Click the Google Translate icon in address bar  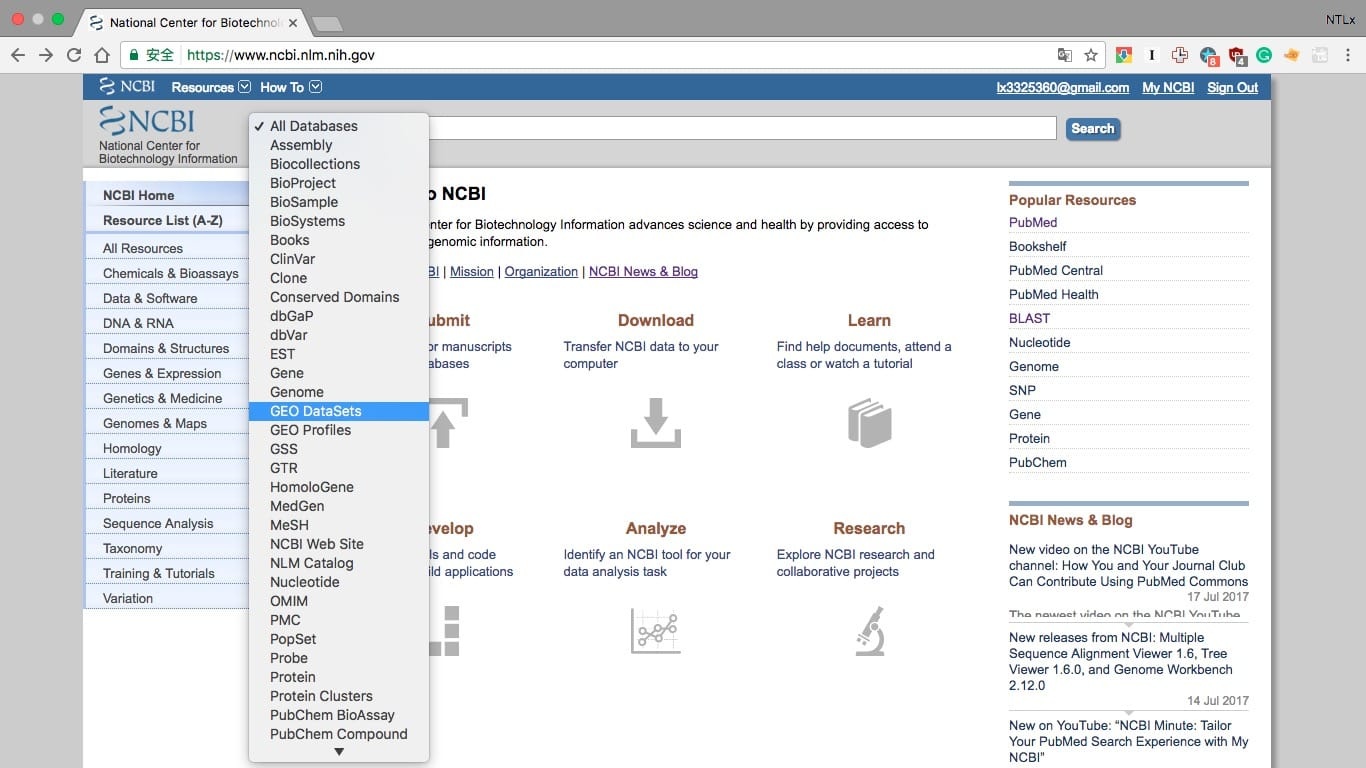[x=1065, y=55]
